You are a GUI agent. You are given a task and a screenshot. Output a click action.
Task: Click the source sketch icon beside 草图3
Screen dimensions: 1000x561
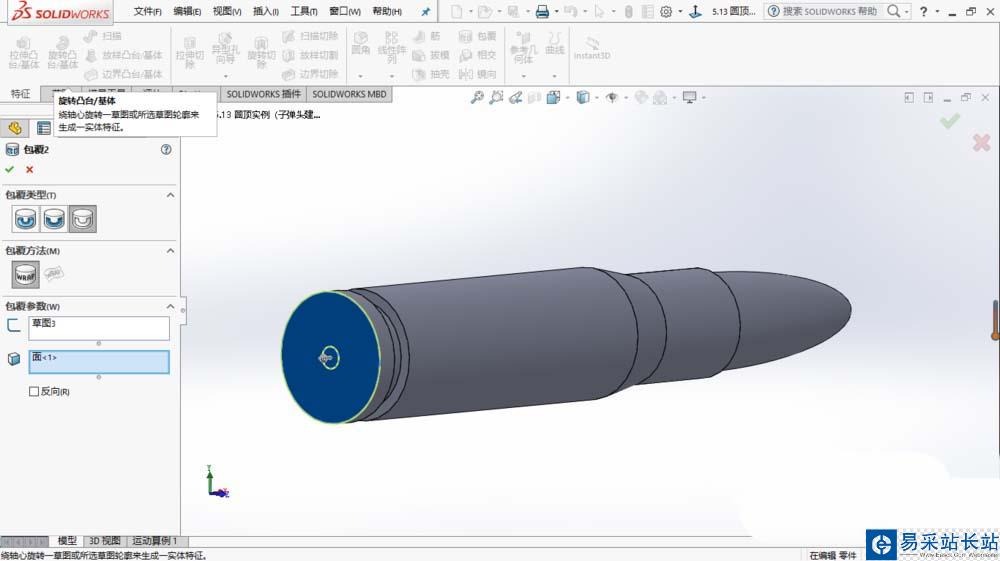pyautogui.click(x=13, y=325)
